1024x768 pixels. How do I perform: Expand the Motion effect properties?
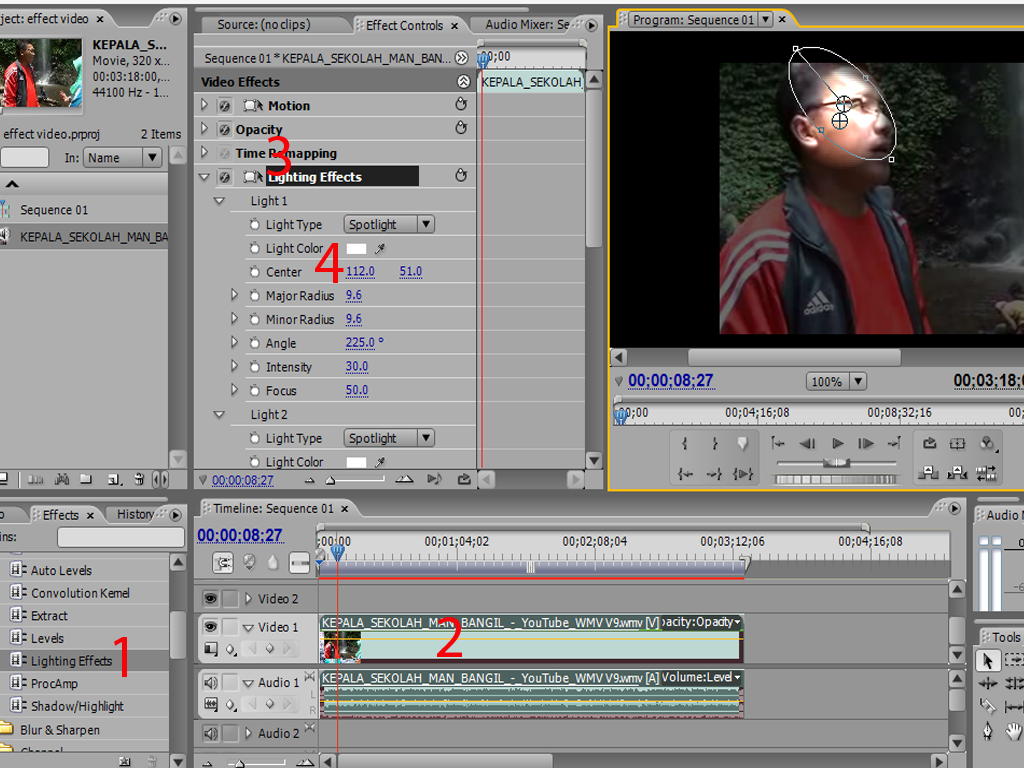pyautogui.click(x=204, y=105)
